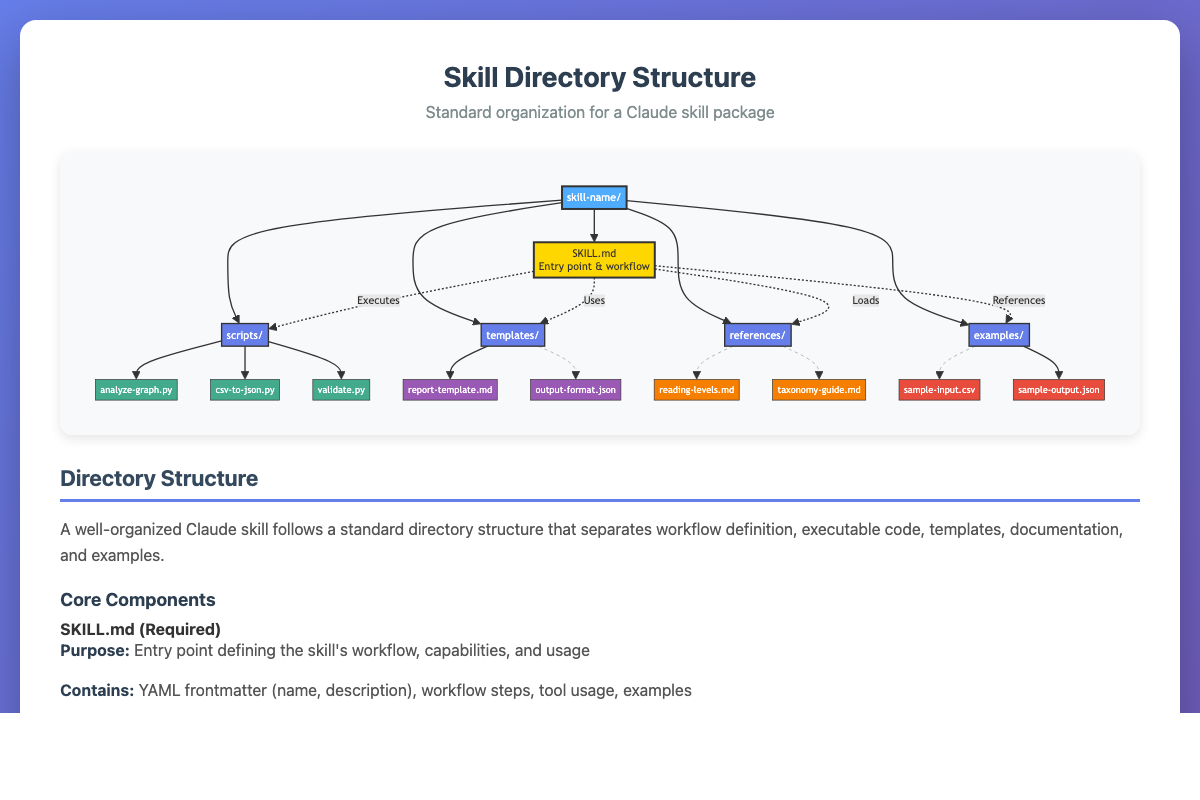Click the "Loads" edge label
The width and height of the screenshot is (1200, 800).
coord(865,300)
